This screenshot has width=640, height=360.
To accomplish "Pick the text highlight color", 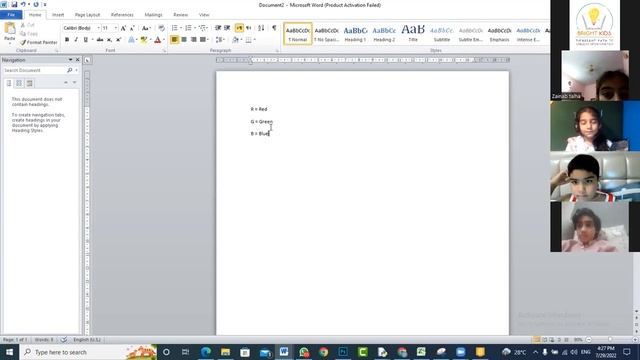I will pyautogui.click(x=143, y=40).
